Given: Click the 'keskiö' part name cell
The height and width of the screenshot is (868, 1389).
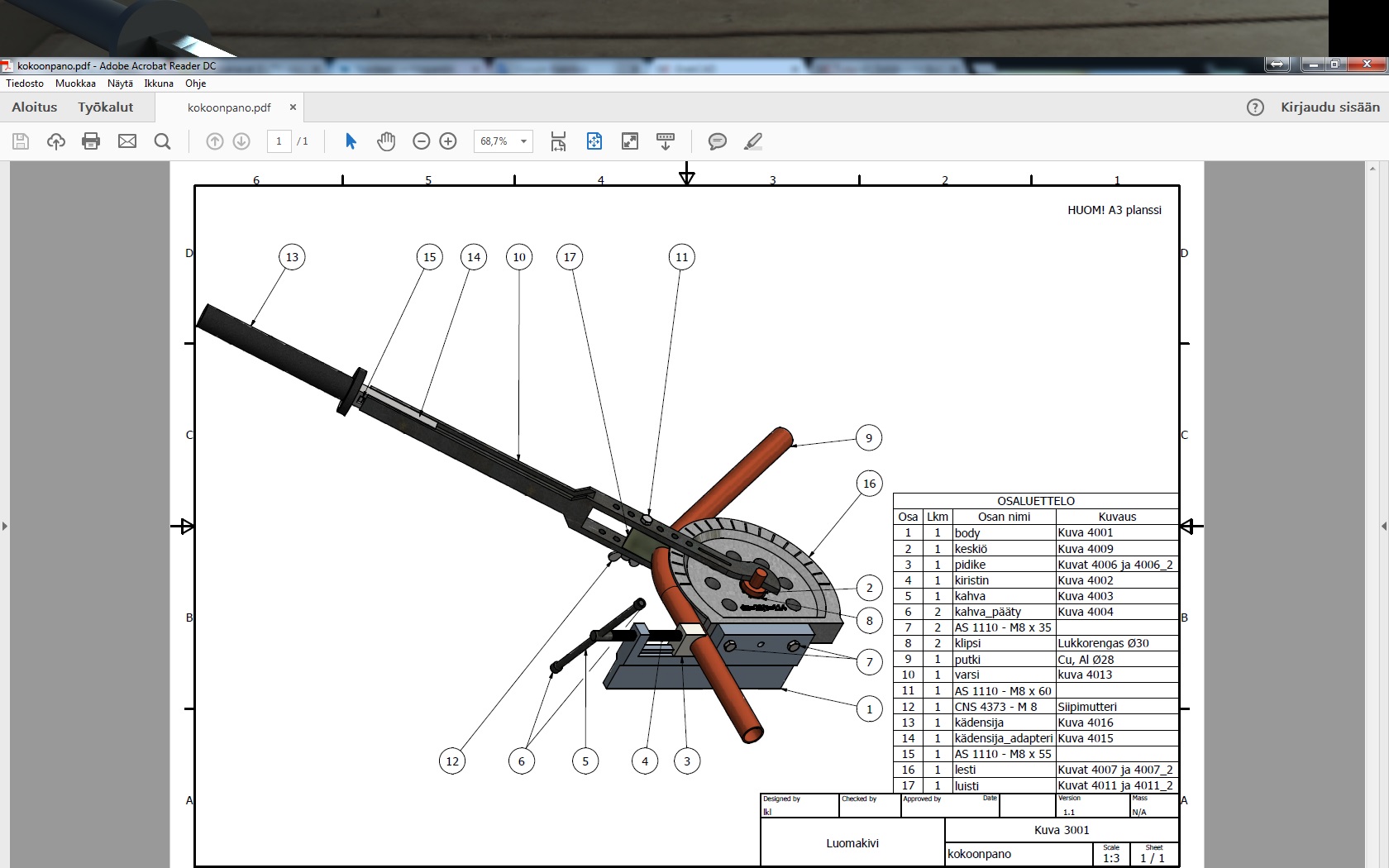Looking at the screenshot, I should pyautogui.click(x=1004, y=549).
